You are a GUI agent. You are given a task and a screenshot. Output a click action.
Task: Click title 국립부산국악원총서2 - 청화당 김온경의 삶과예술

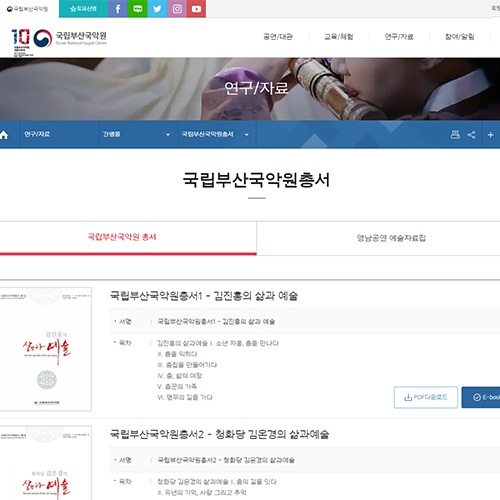[220, 434]
